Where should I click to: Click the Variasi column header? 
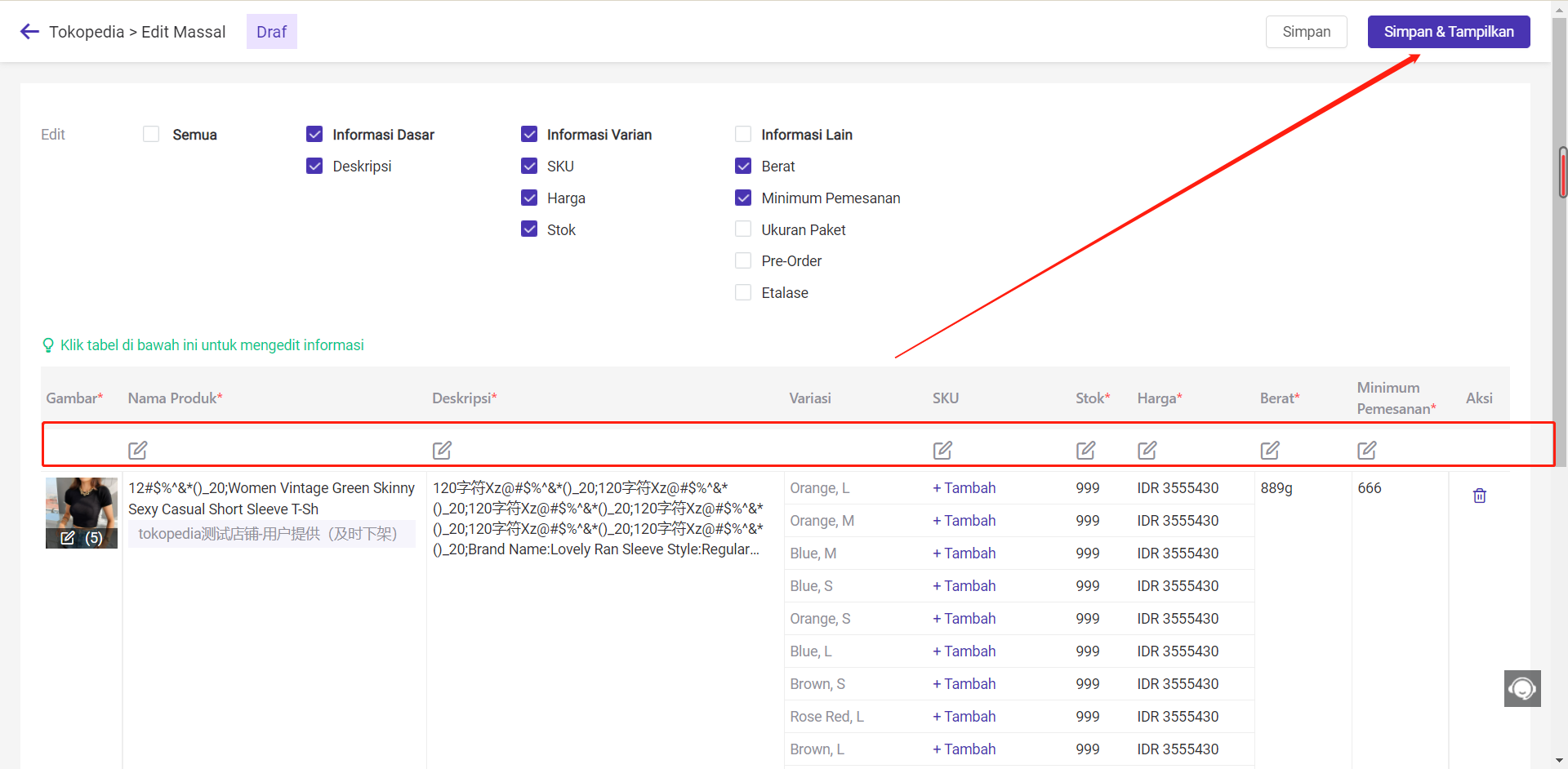pyautogui.click(x=810, y=398)
